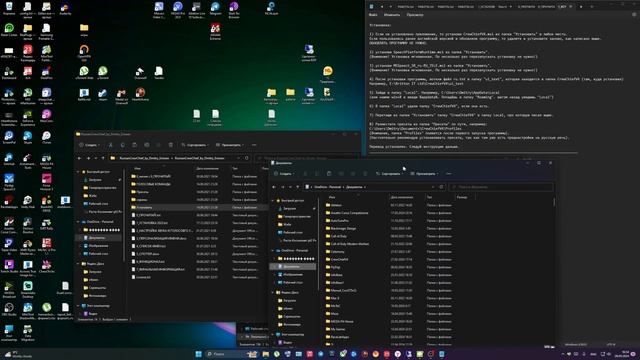Select the Установить folder in back Explorer
This screenshot has height=360, width=640.
(144, 207)
